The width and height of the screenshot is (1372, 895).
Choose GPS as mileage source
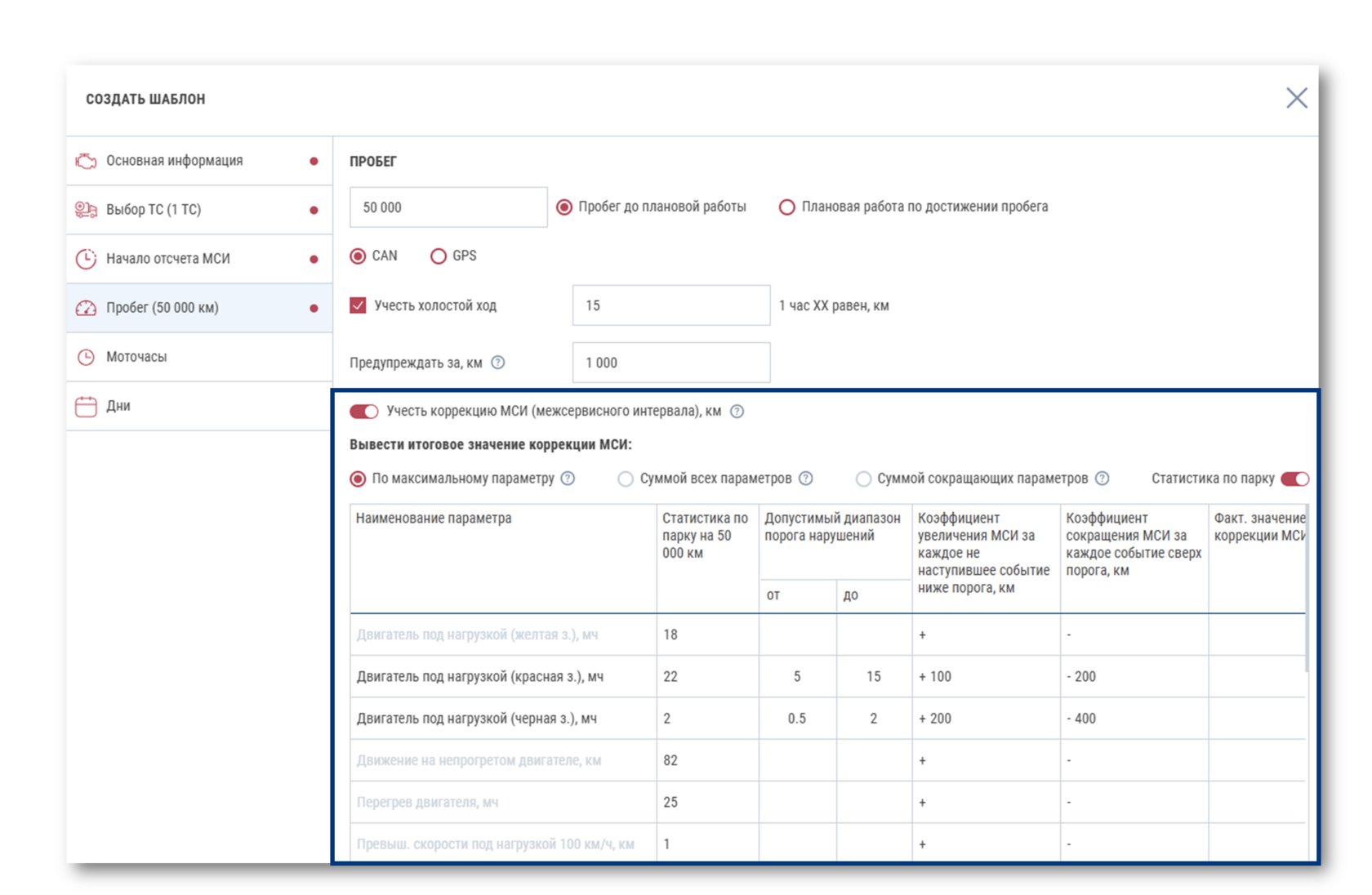click(x=439, y=256)
